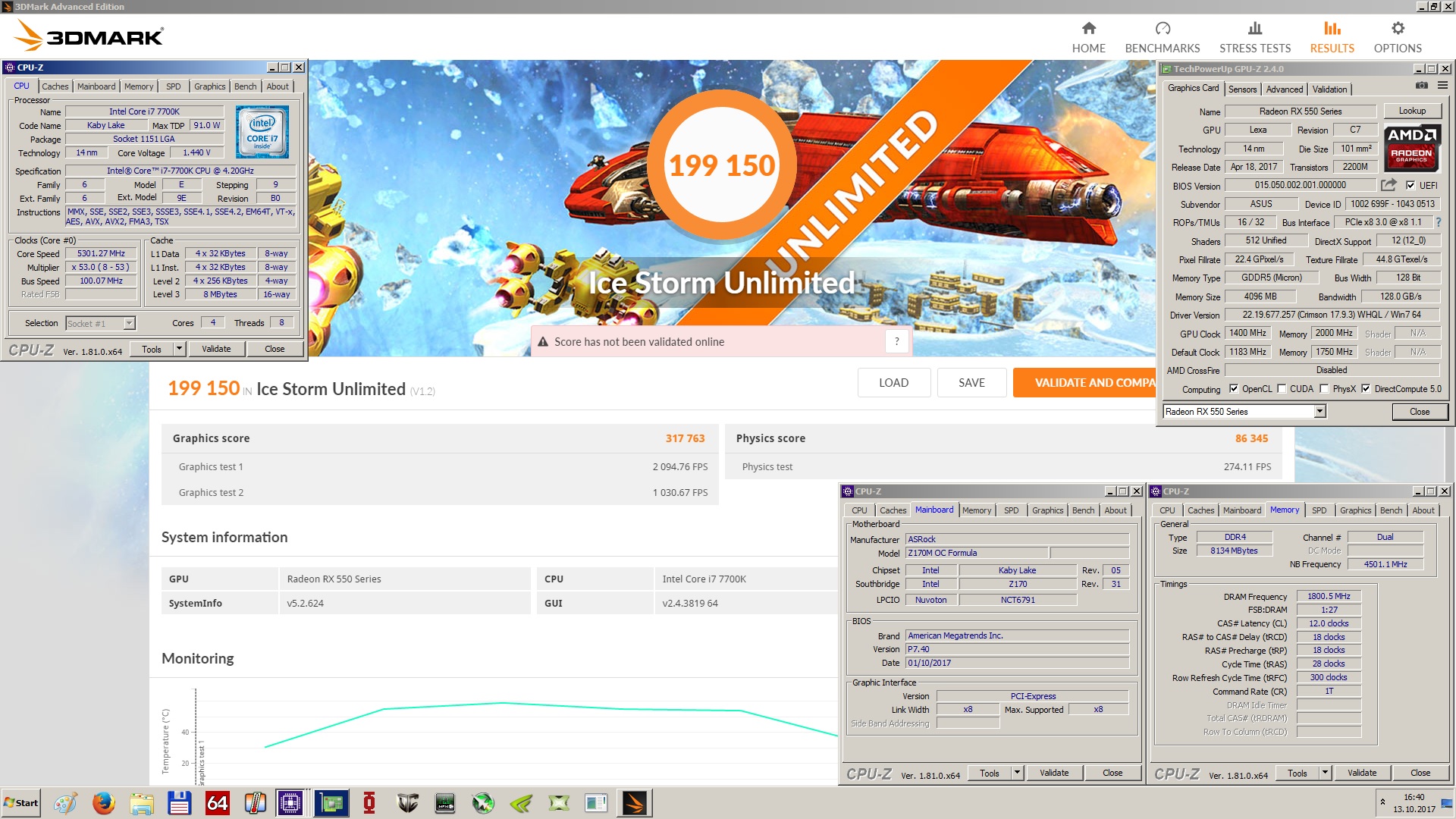
Task: Toggle the DirectCompute 5.0 checkbox
Action: tap(1366, 388)
